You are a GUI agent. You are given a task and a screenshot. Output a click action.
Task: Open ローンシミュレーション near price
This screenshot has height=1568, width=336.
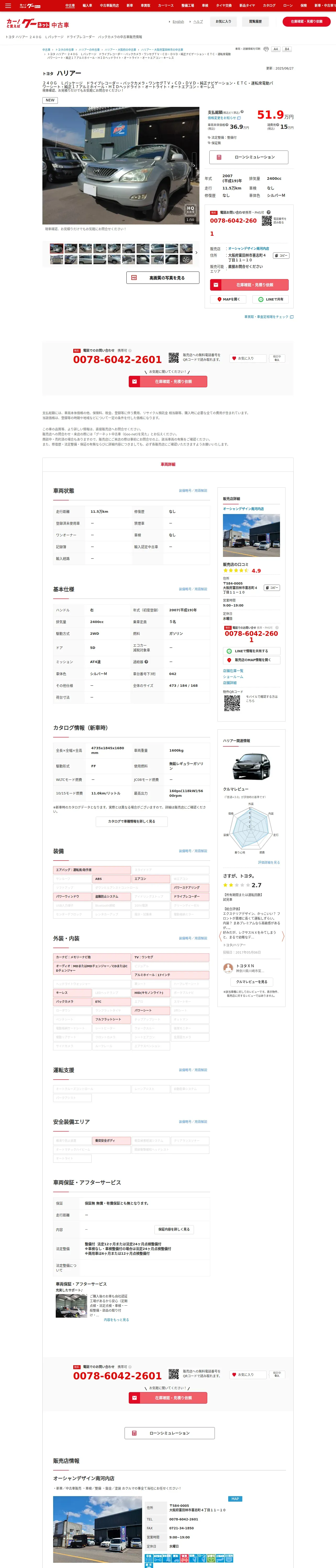(x=249, y=157)
